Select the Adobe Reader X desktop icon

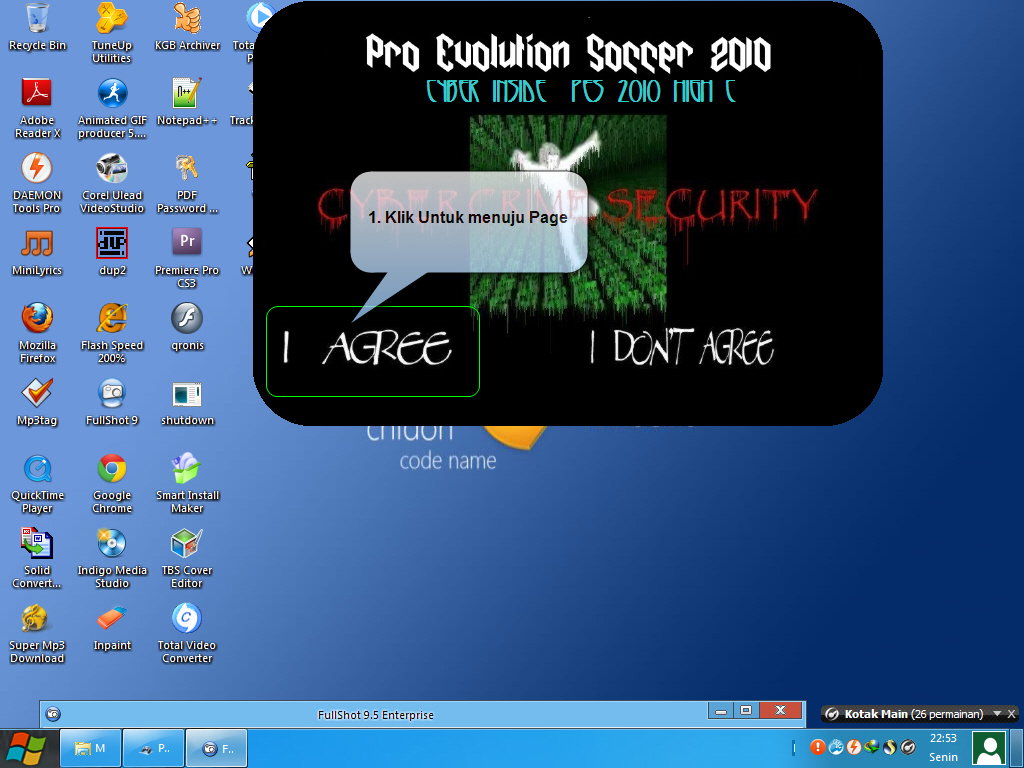coord(37,108)
